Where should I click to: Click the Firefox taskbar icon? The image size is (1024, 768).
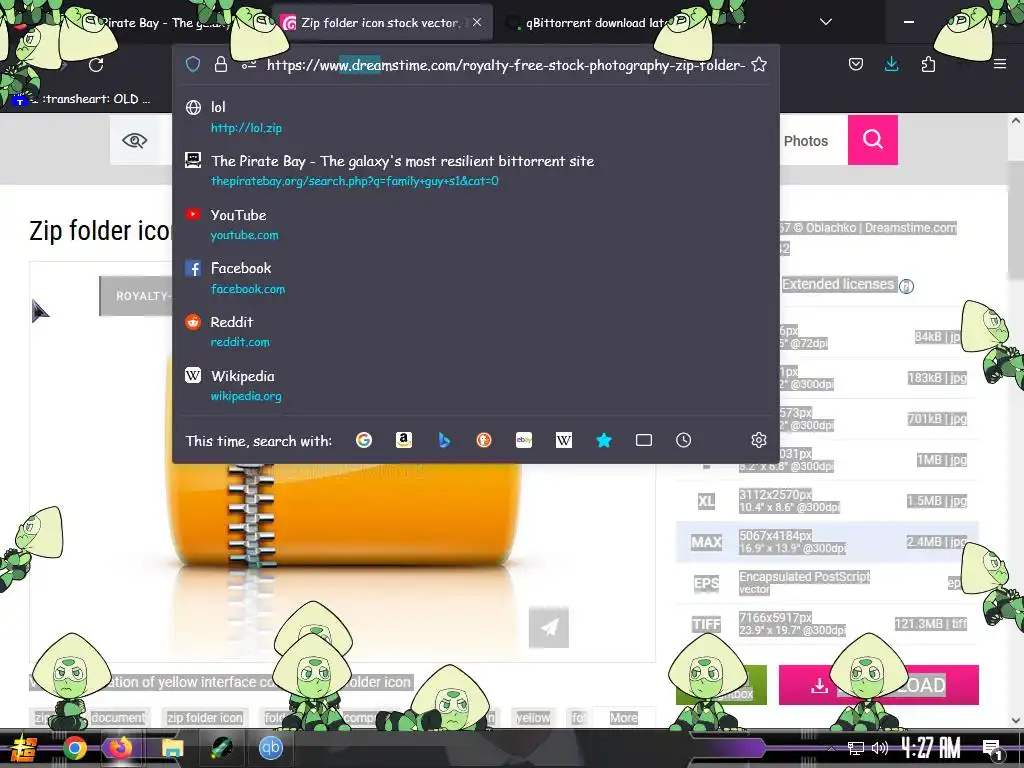tap(120, 748)
